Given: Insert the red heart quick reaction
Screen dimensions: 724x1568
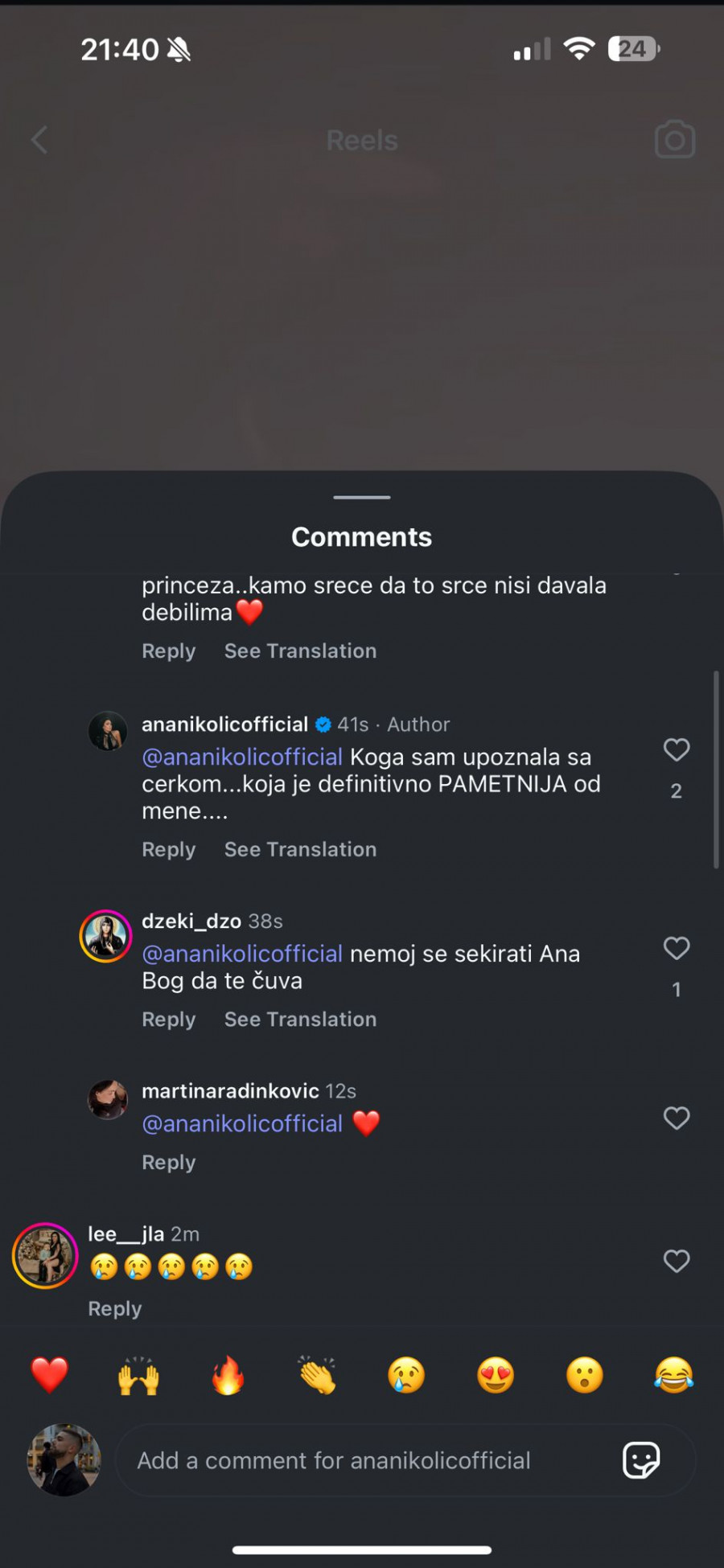Looking at the screenshot, I should coord(49,1375).
